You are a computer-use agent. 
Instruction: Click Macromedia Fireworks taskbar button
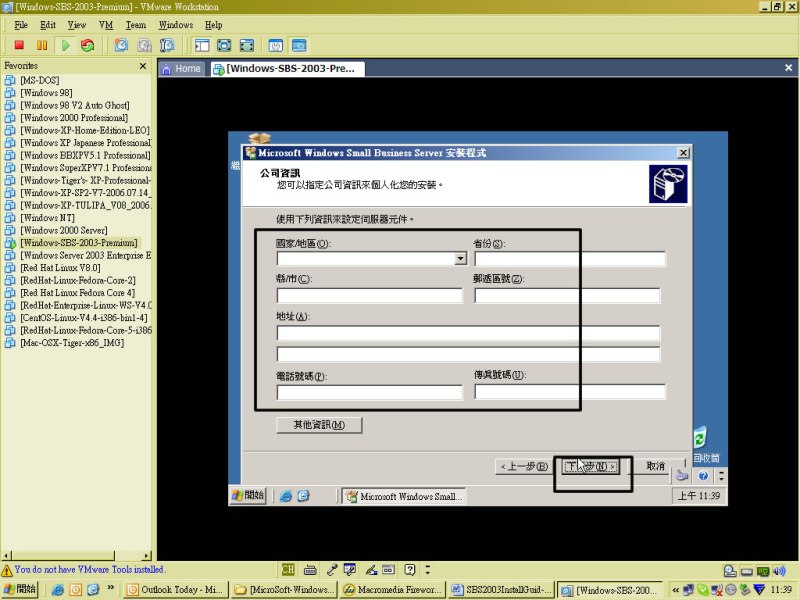point(393,590)
